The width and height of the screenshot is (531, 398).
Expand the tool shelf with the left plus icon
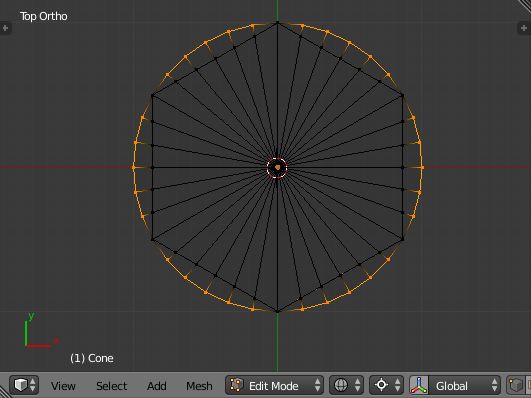(5, 28)
